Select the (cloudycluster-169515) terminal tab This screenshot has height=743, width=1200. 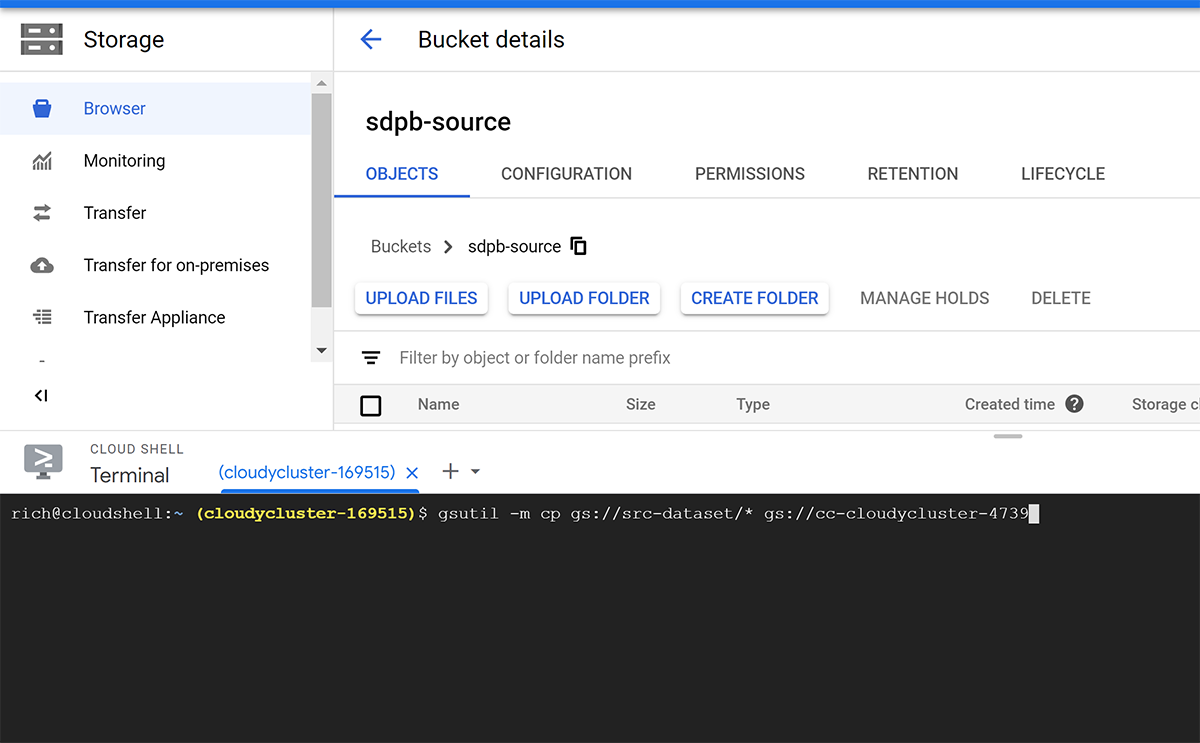coord(307,472)
